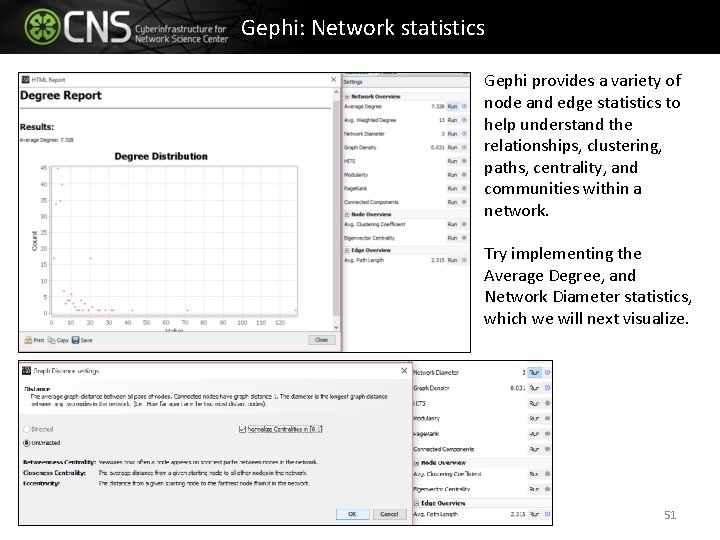
Task: Run HITS in upper Settings panel
Action: tap(452, 161)
